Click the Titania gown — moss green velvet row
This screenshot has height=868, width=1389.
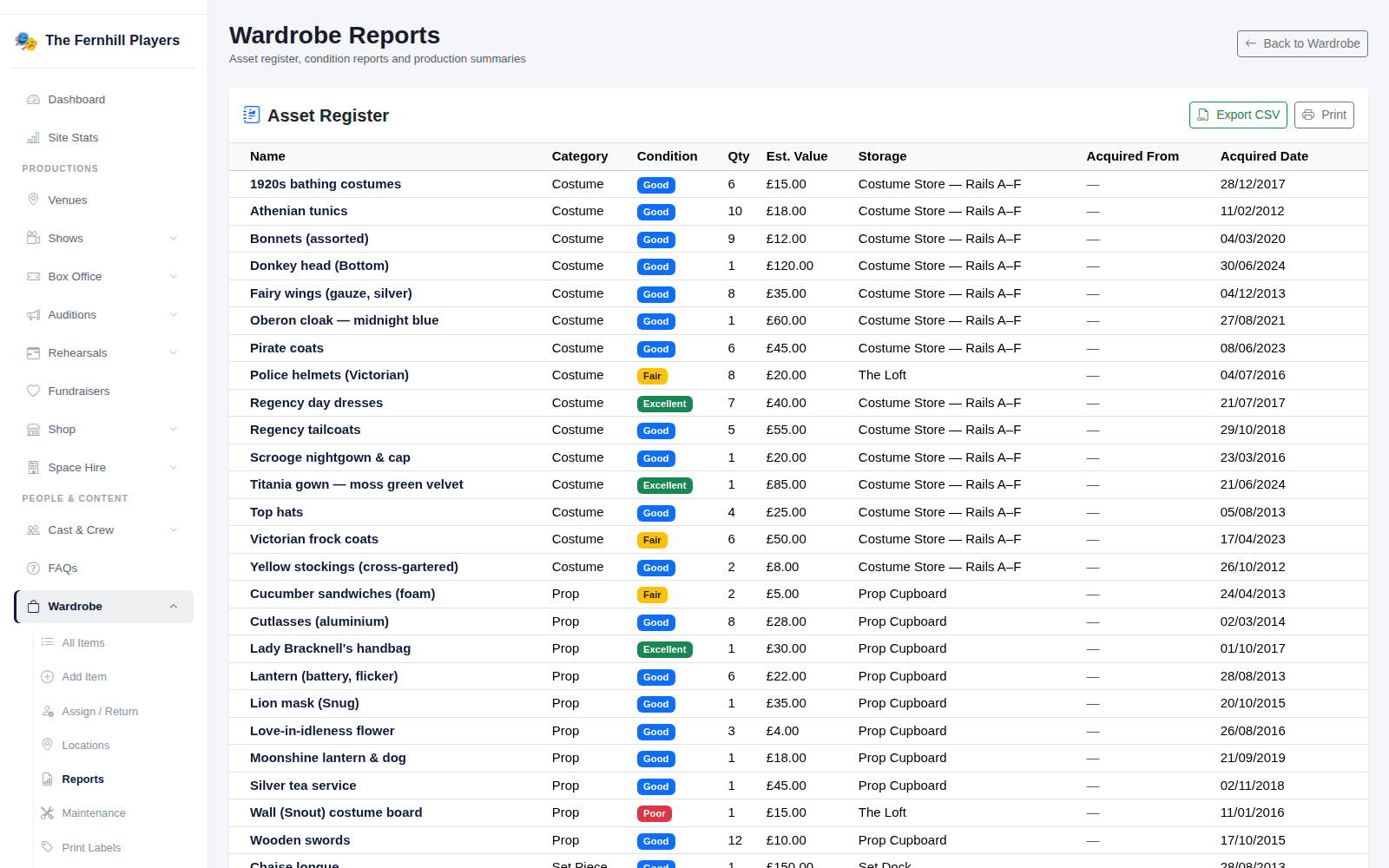coord(798,485)
